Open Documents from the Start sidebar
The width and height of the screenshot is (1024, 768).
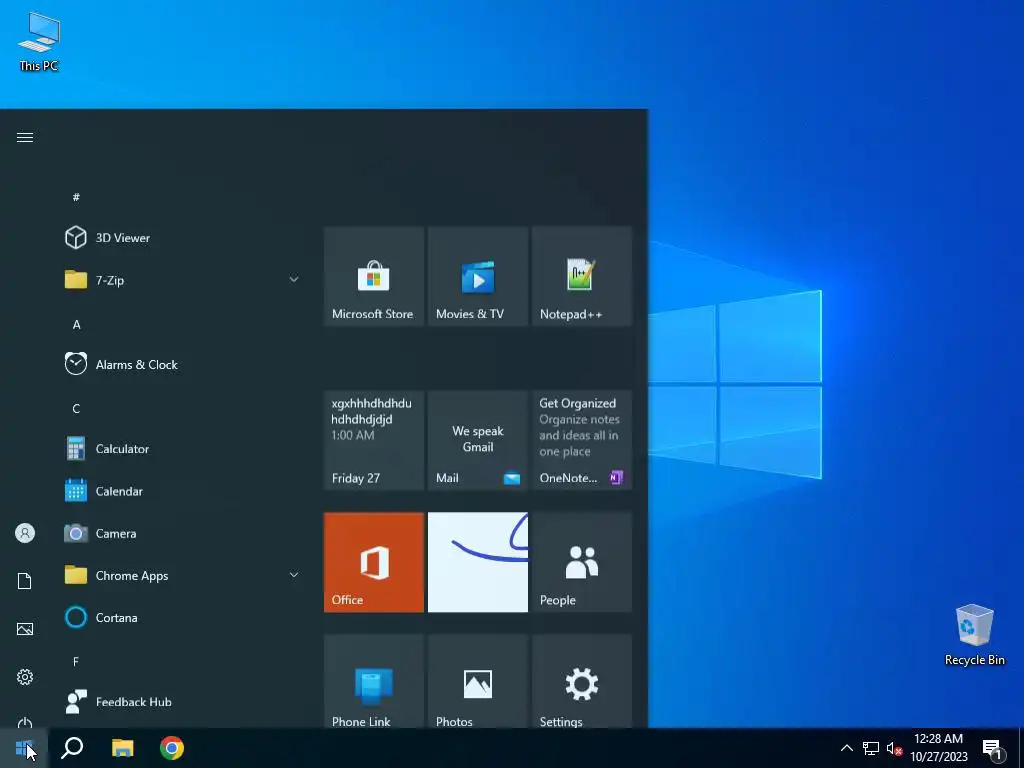pyautogui.click(x=25, y=581)
